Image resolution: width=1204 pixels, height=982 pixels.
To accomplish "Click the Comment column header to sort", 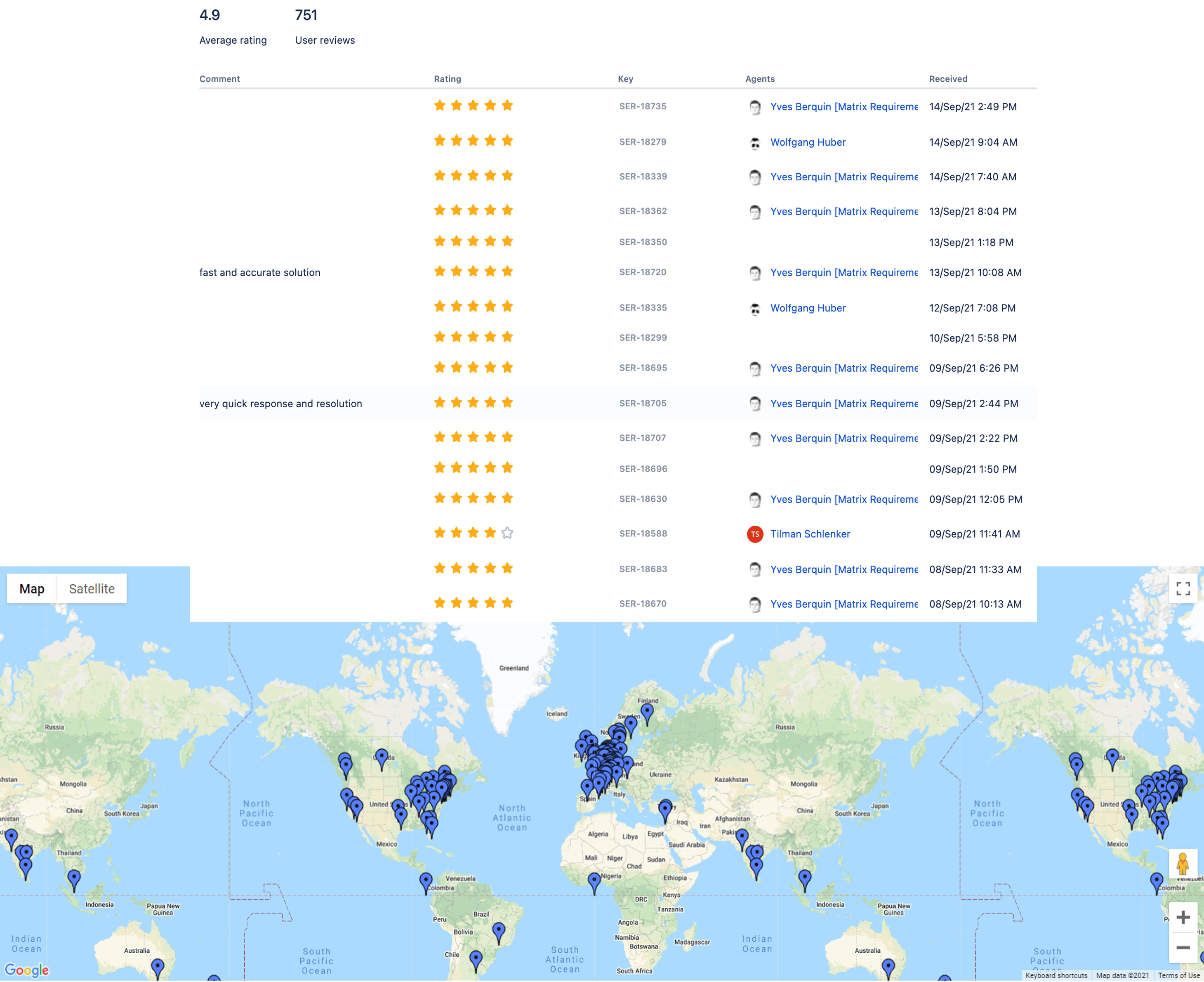I will 220,78.
